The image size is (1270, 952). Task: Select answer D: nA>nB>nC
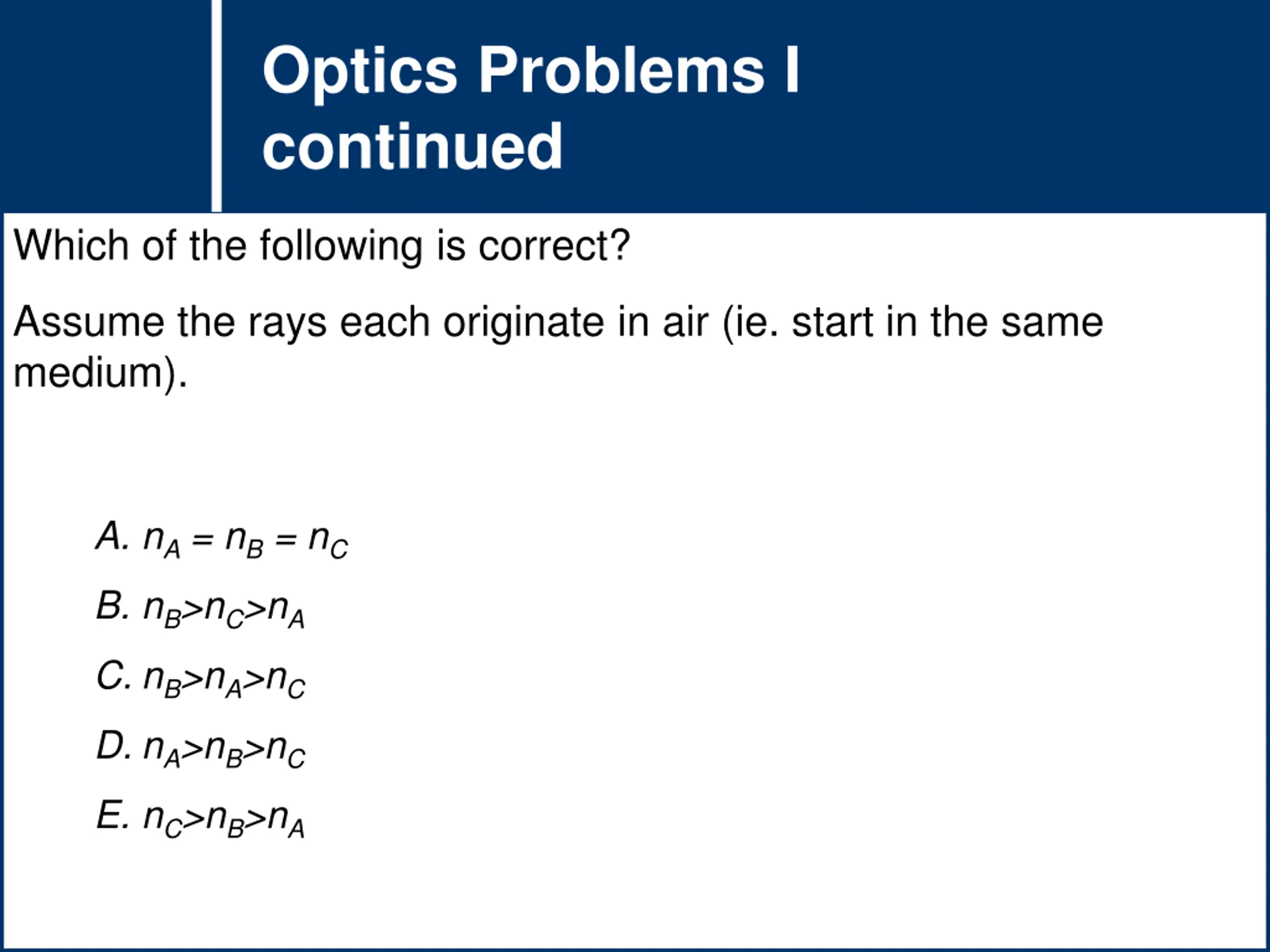200,749
